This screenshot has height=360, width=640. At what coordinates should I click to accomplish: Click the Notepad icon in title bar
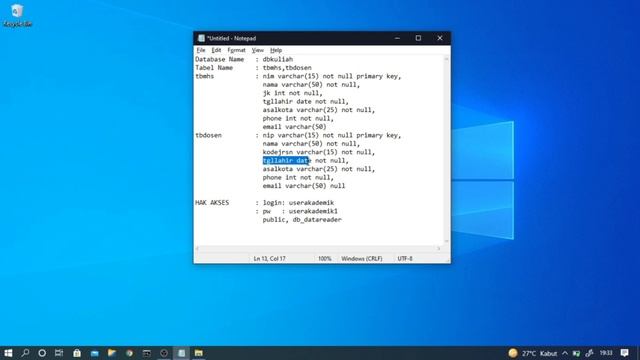point(201,38)
